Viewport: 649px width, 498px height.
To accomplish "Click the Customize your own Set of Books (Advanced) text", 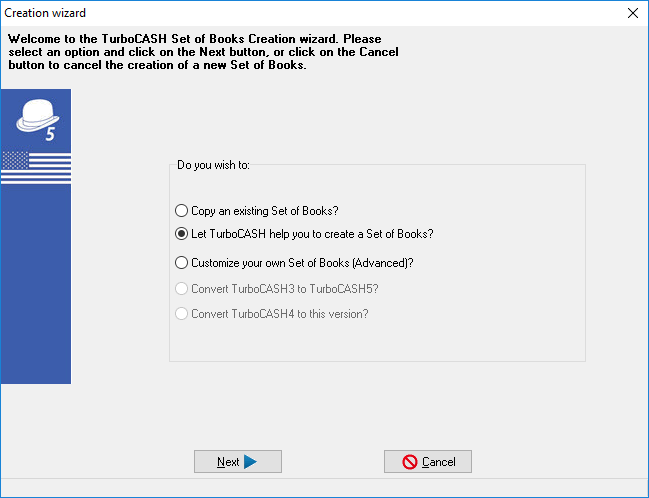I will tap(302, 263).
